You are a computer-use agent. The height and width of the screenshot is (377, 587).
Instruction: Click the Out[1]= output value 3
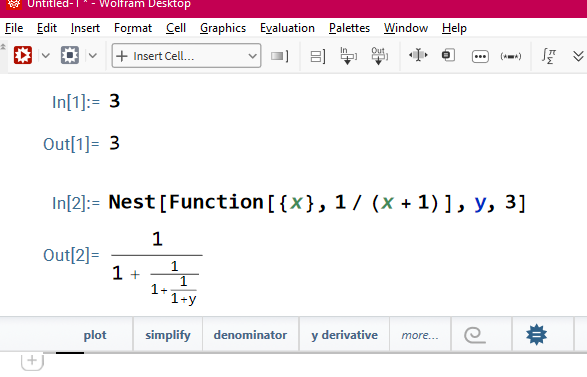tap(115, 143)
